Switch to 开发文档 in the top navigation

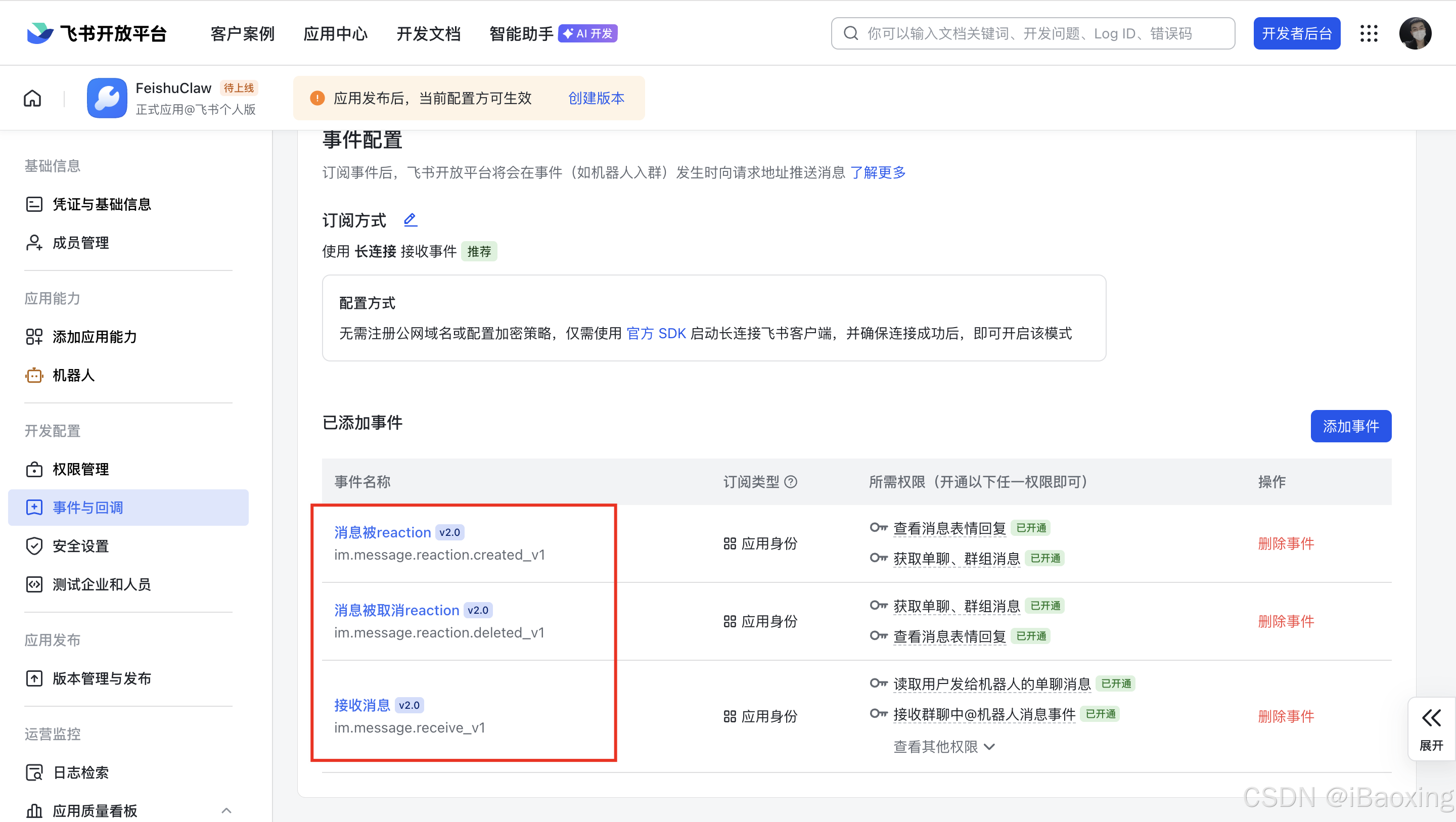click(x=428, y=33)
